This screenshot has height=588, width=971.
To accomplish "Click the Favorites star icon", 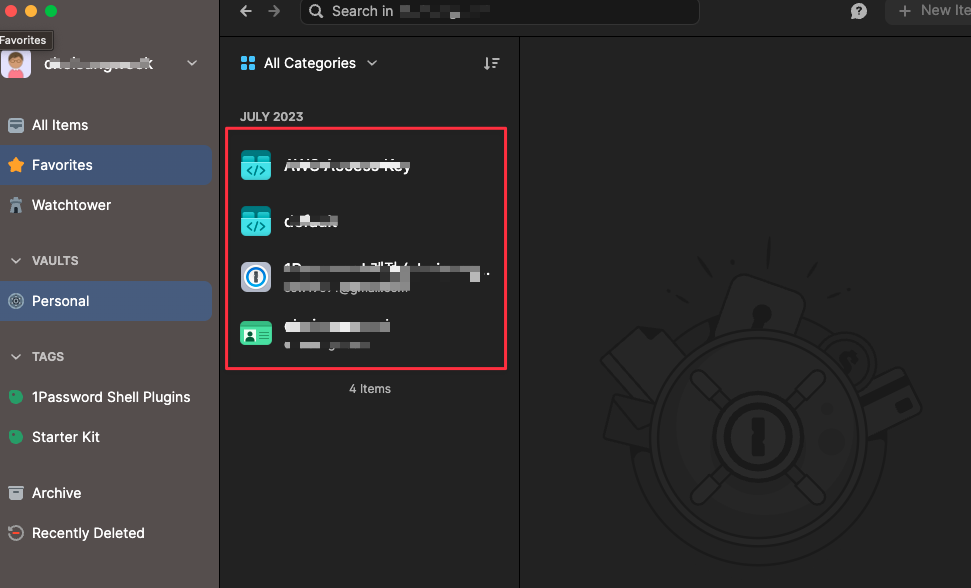I will (x=16, y=165).
